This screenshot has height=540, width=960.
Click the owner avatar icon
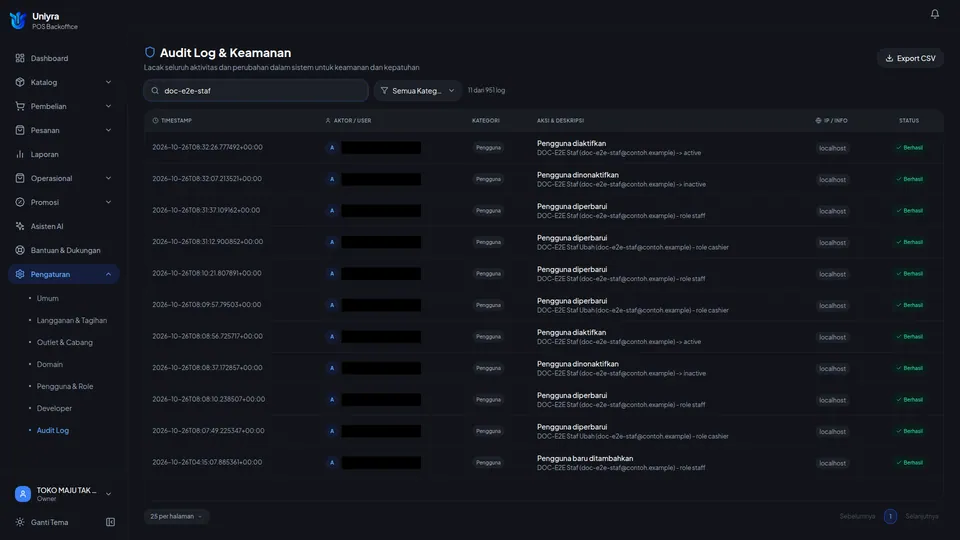pyautogui.click(x=23, y=493)
